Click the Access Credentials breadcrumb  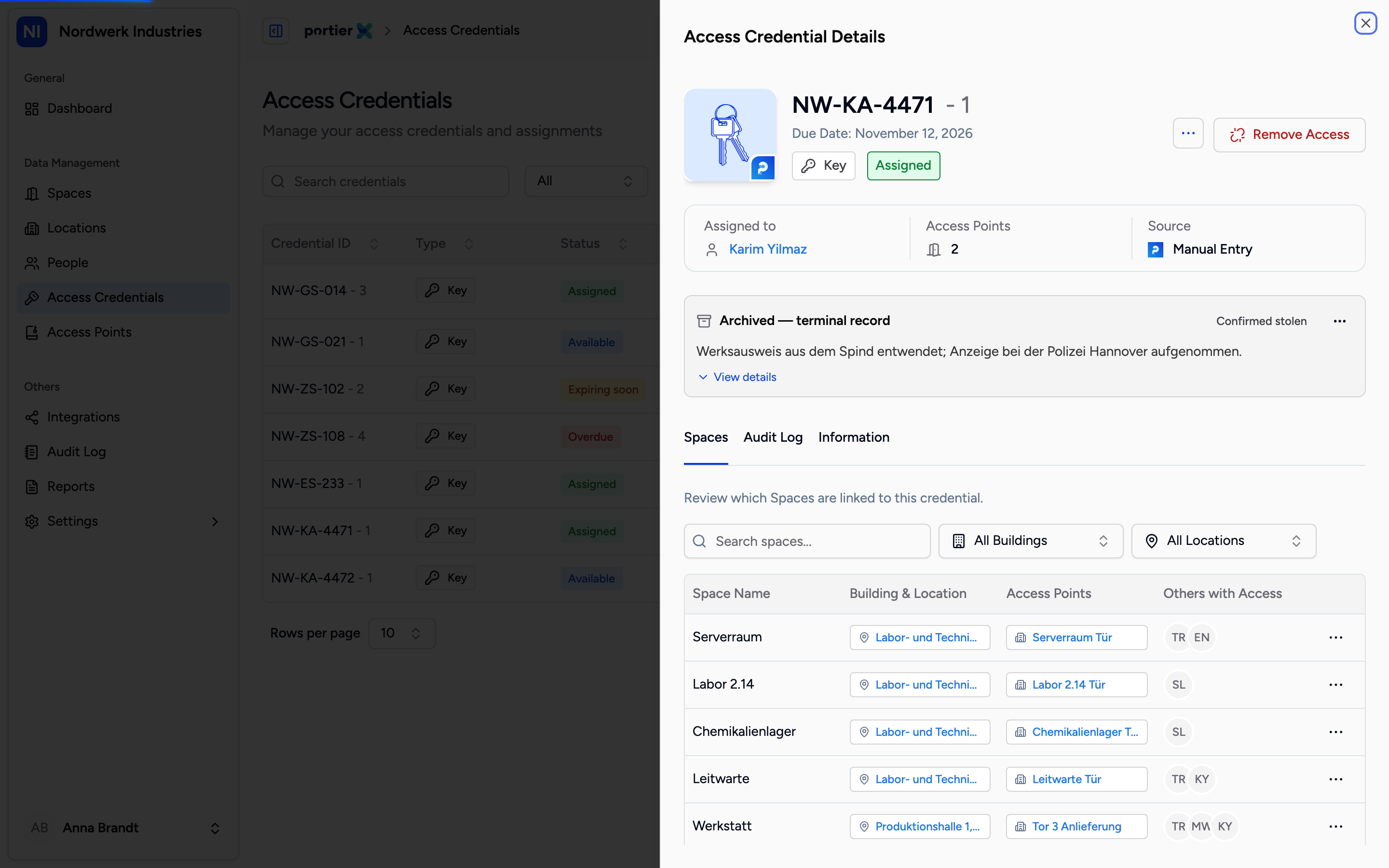(x=461, y=30)
